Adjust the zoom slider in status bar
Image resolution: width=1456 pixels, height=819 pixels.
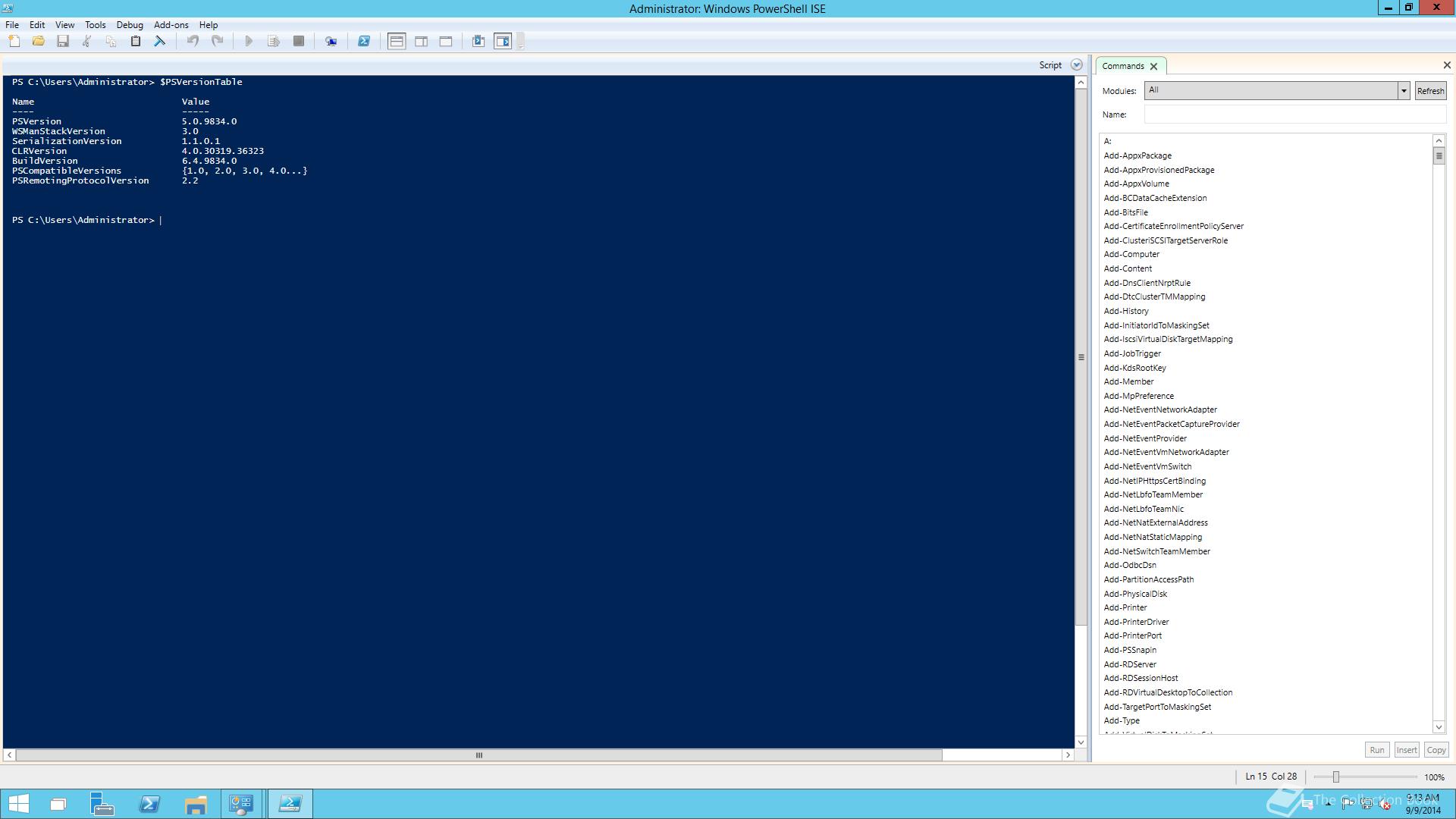[x=1336, y=777]
